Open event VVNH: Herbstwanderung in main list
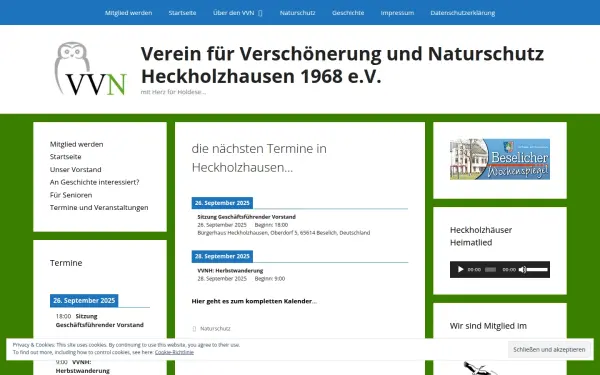 click(230, 270)
